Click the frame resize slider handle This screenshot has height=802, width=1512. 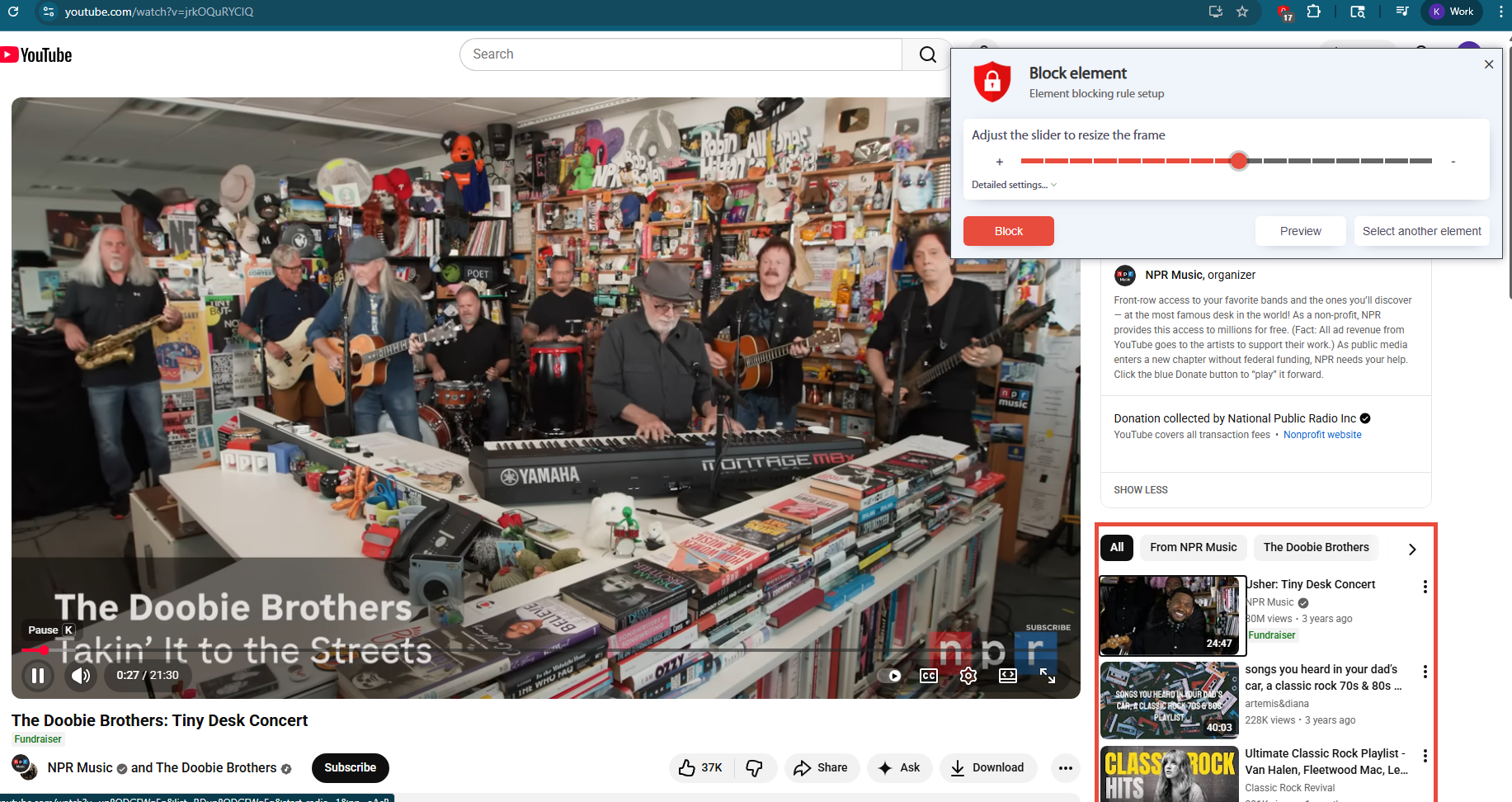coord(1238,161)
